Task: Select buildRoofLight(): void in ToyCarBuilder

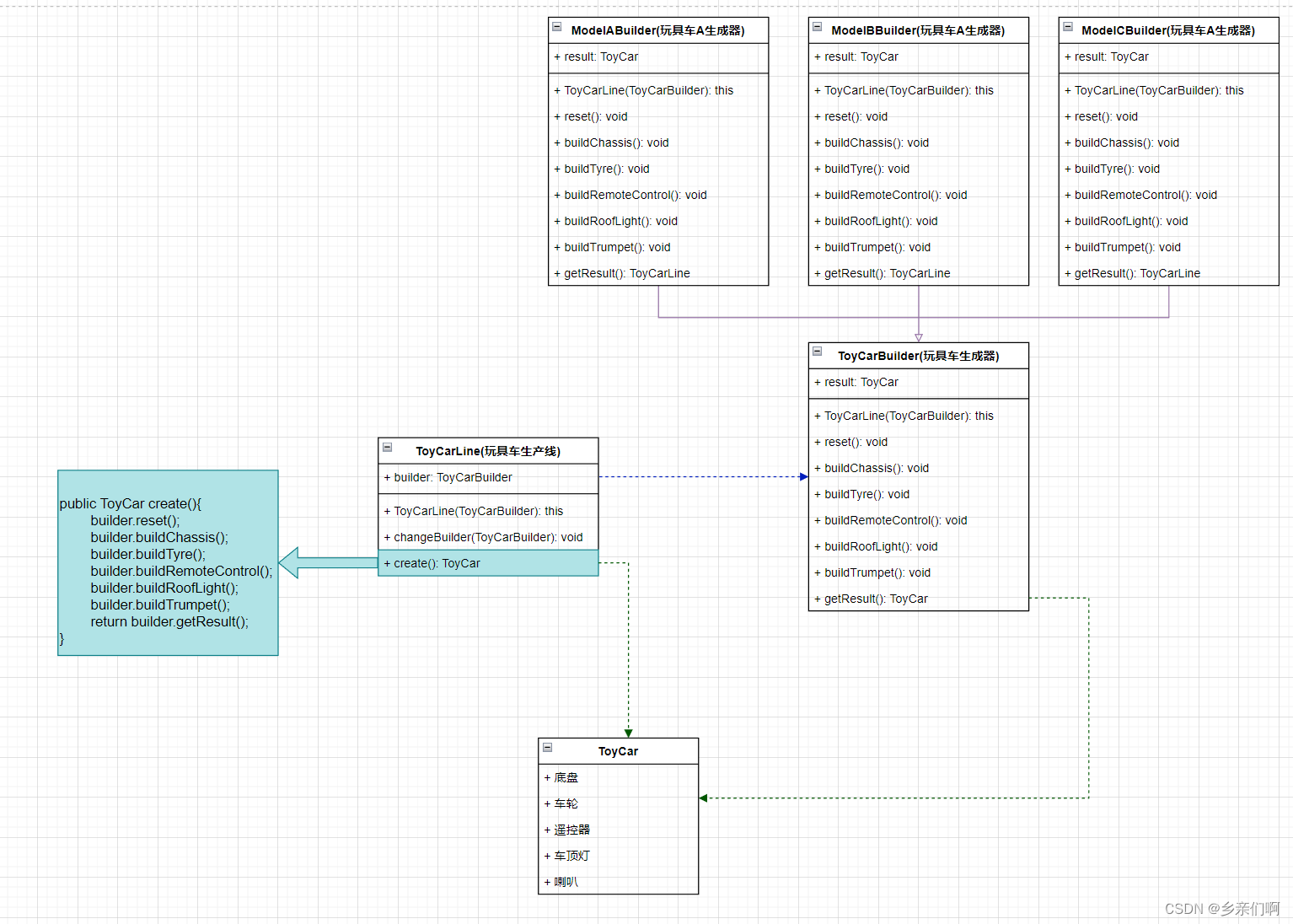Action: click(x=919, y=546)
